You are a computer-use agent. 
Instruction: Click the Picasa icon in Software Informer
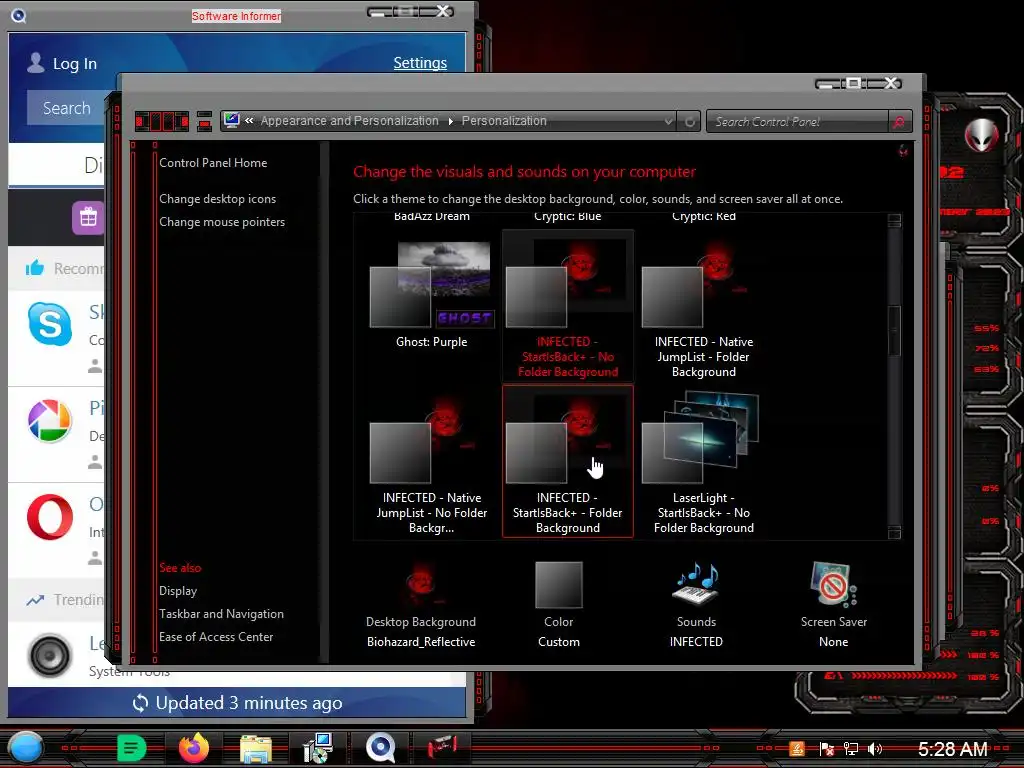50,420
